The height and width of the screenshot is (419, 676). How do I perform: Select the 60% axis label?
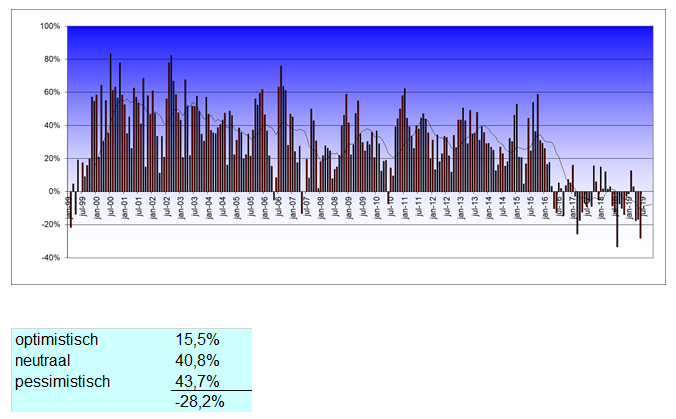click(x=52, y=92)
